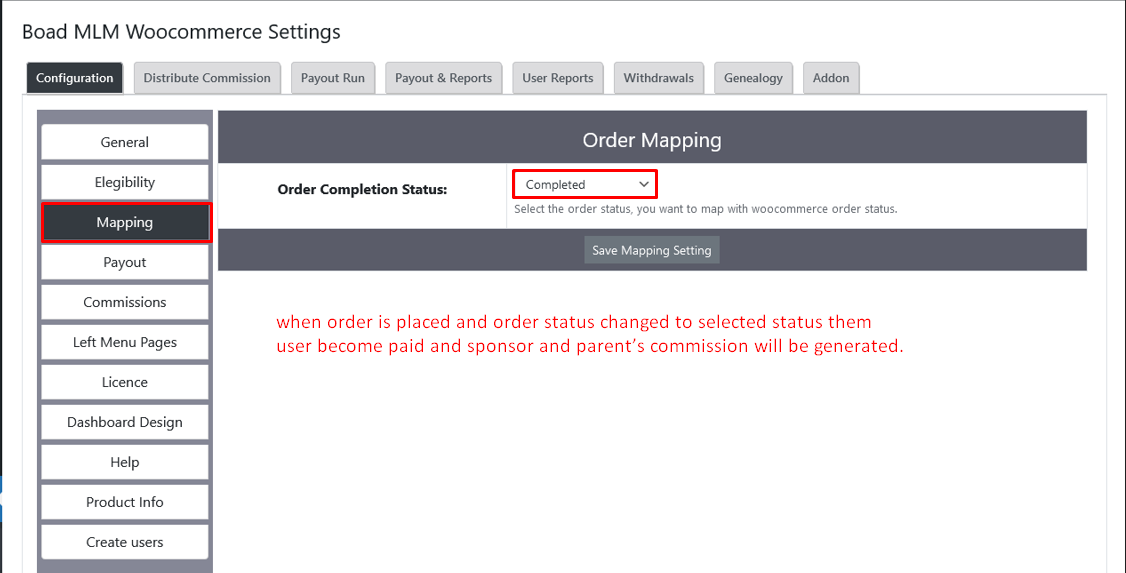Select Elegibility in the sidebar
The height and width of the screenshot is (573, 1126).
click(x=125, y=182)
